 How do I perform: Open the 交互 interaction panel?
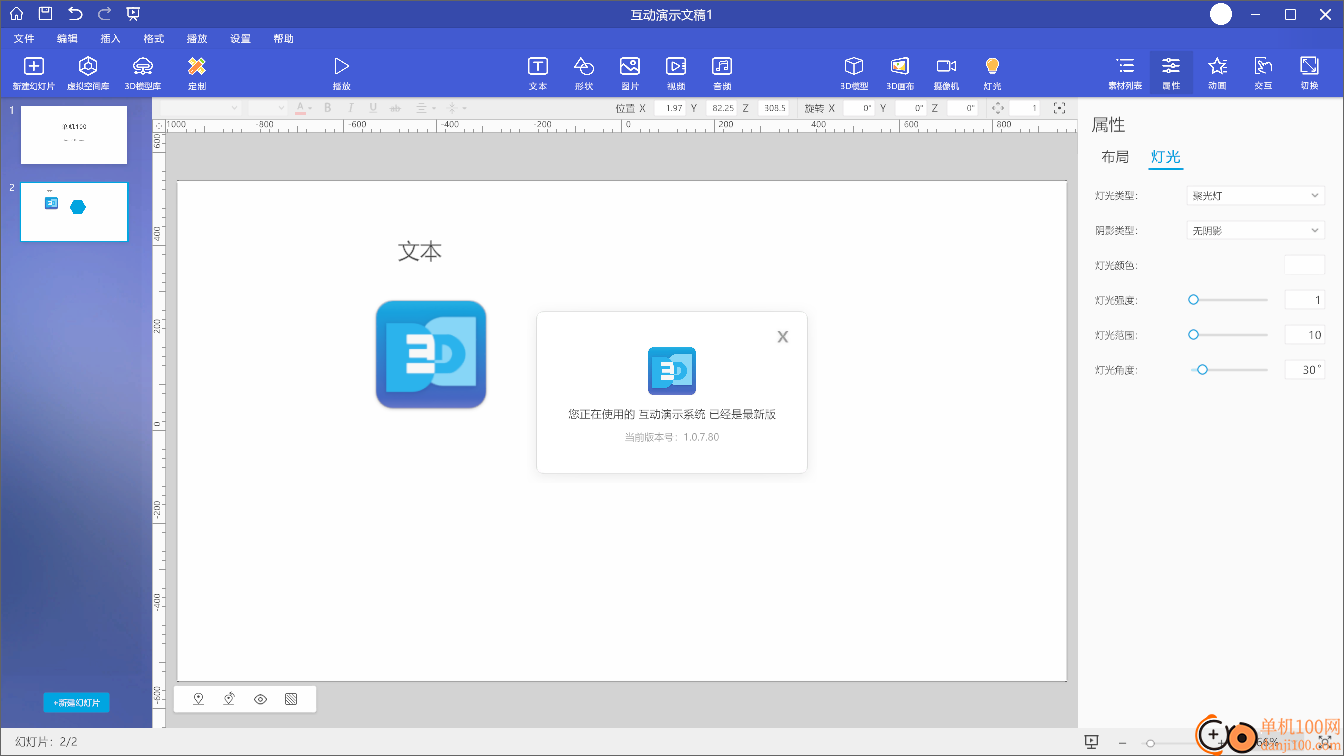click(x=1263, y=73)
